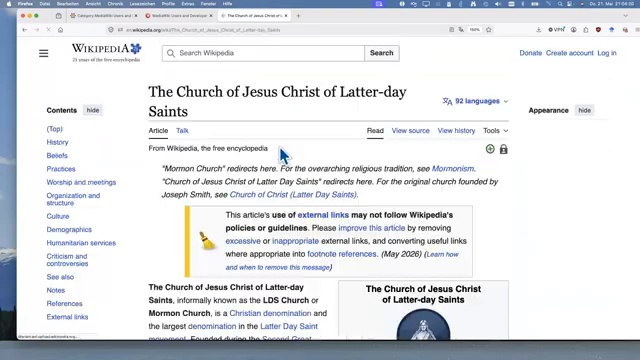This screenshot has height=360, width=640.
Task: Open the browser home page icon
Action: coord(60,30)
